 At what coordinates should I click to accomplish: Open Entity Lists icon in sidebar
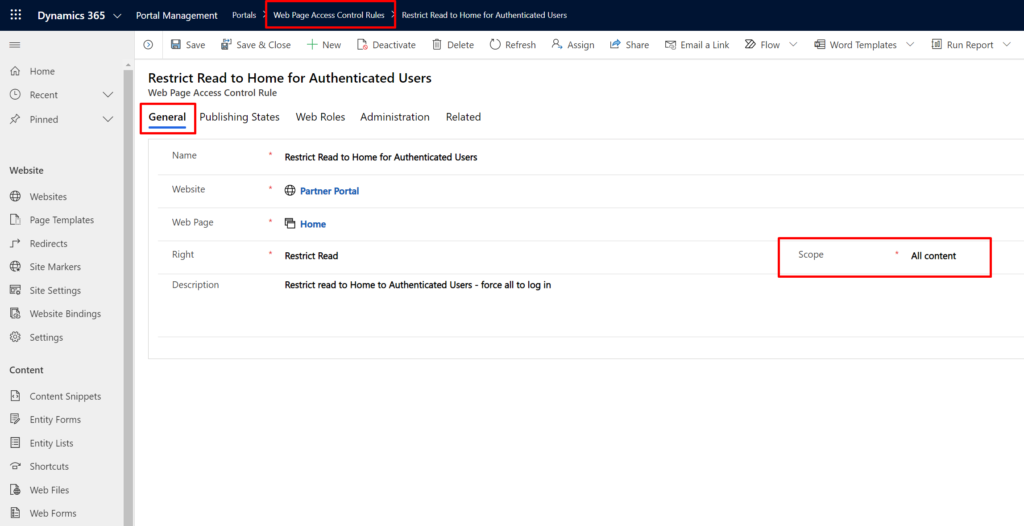(x=16, y=443)
